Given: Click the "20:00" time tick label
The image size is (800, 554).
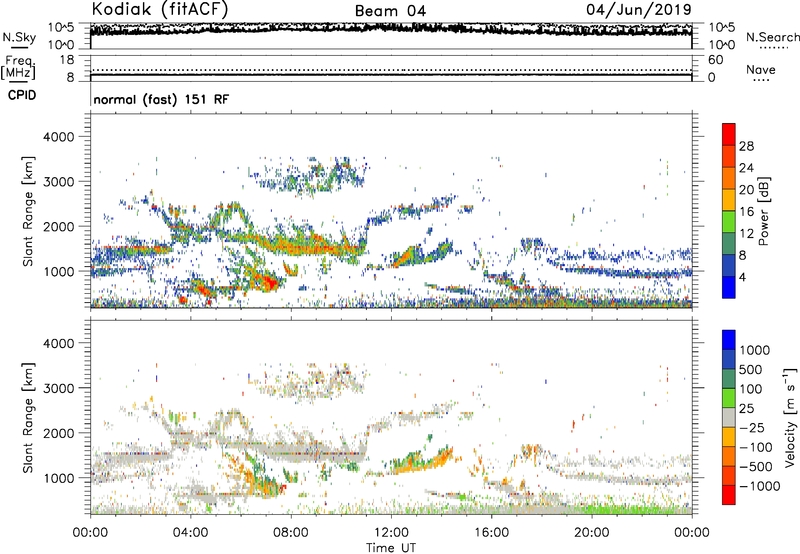Looking at the screenshot, I should point(591,533).
